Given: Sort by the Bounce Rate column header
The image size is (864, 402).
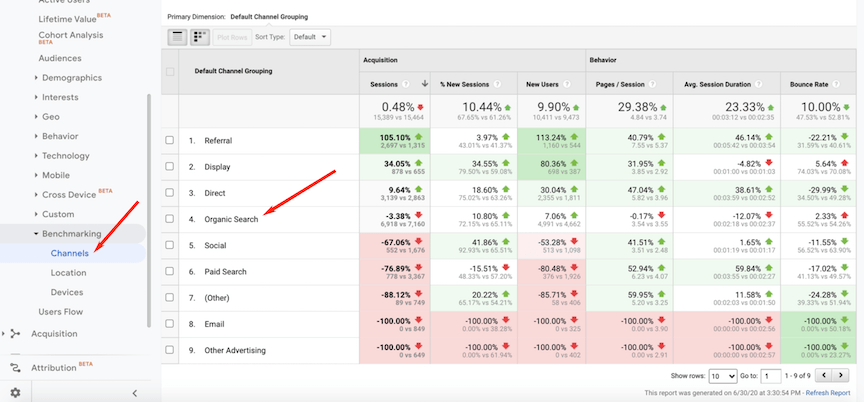Looking at the screenshot, I should (x=809, y=84).
